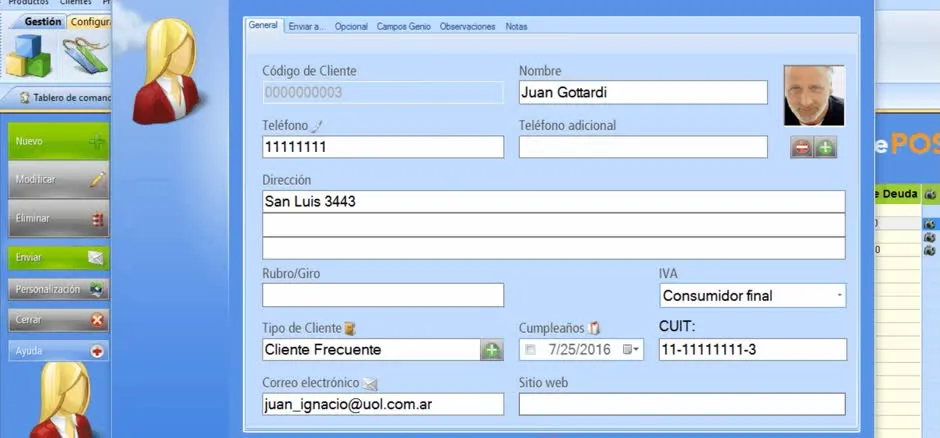Open the Opcional tab
The image size is (940, 438).
click(x=351, y=26)
